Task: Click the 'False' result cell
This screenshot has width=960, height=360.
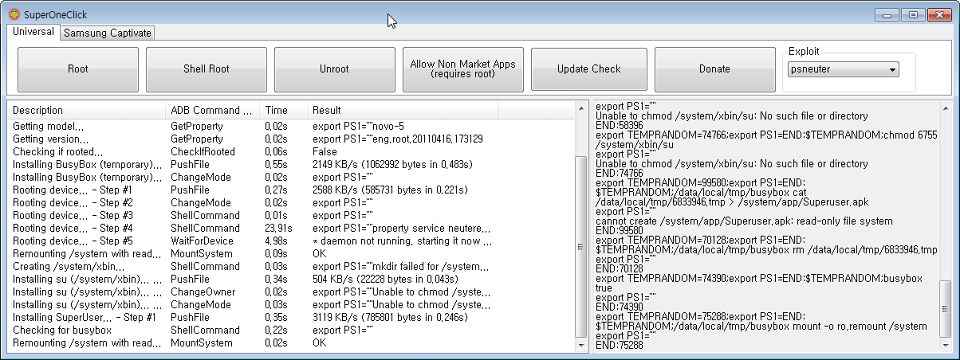Action: pos(324,152)
